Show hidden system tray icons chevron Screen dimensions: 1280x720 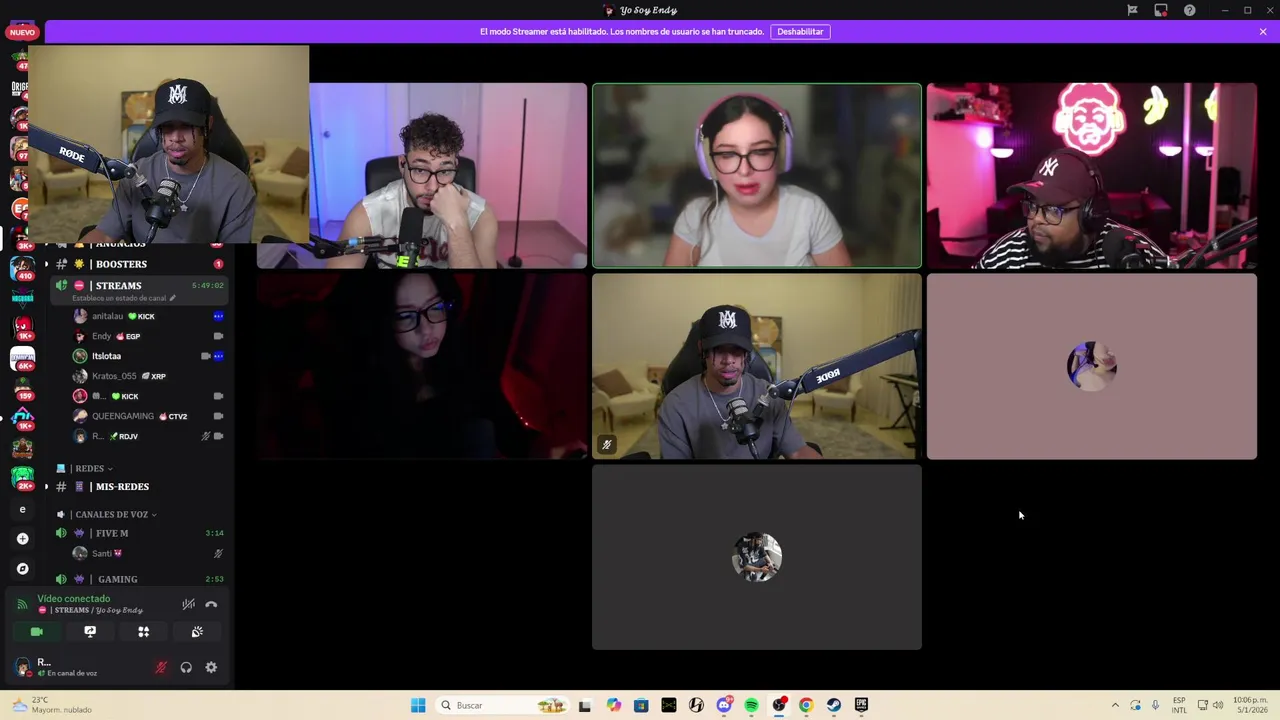[x=1115, y=705]
